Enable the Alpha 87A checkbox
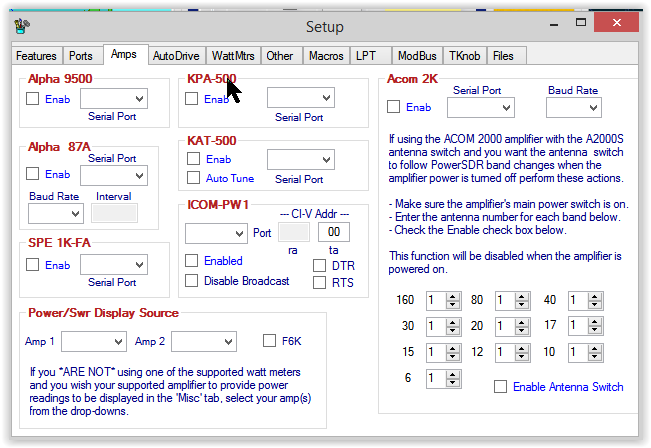 tap(32, 174)
